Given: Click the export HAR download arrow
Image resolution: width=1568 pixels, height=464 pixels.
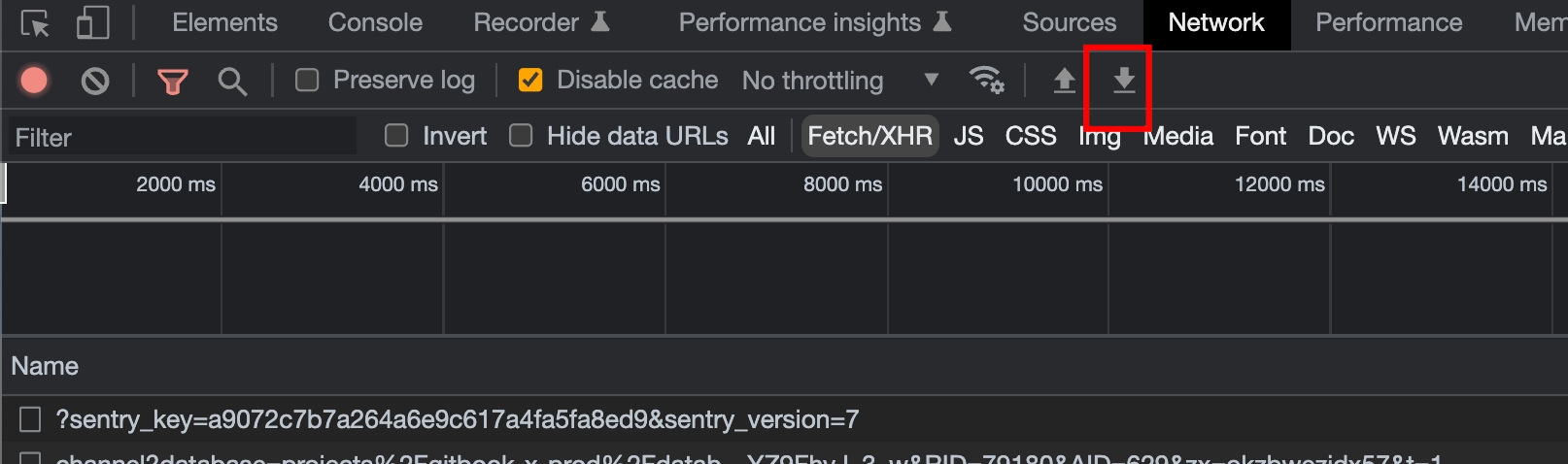Looking at the screenshot, I should click(1124, 80).
